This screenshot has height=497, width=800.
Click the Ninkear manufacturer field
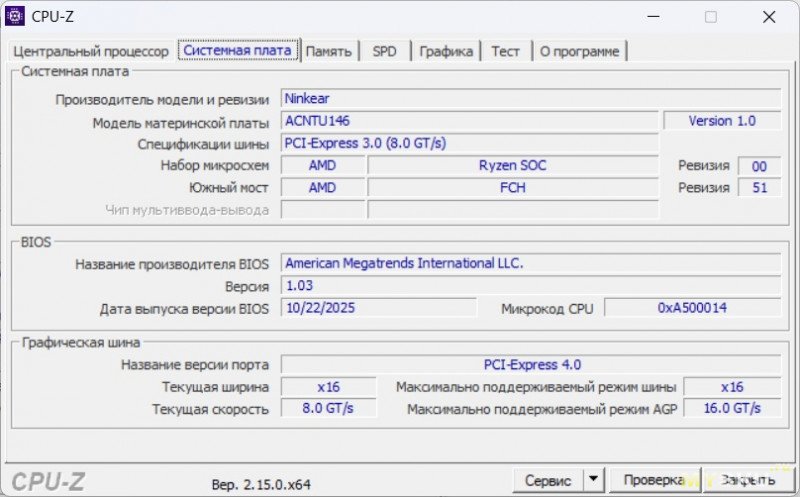(529, 99)
